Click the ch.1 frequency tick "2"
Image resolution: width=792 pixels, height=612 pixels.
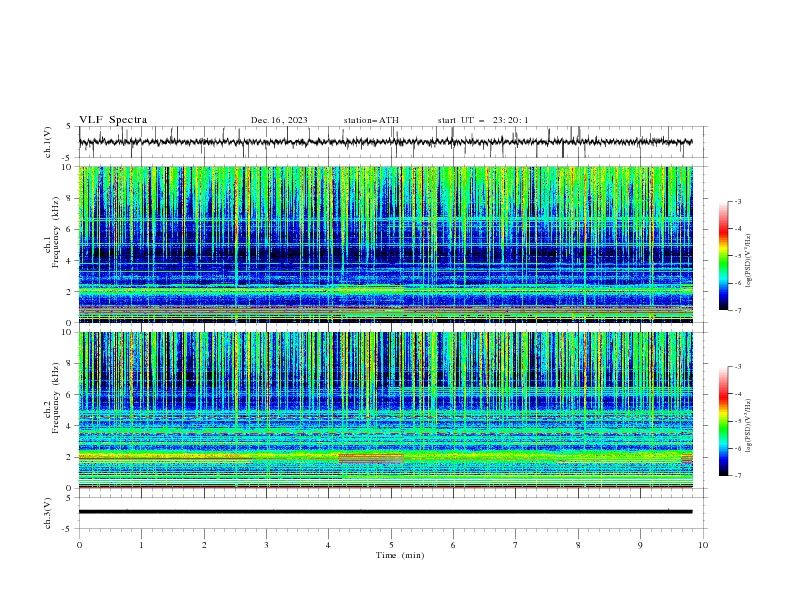[70, 292]
